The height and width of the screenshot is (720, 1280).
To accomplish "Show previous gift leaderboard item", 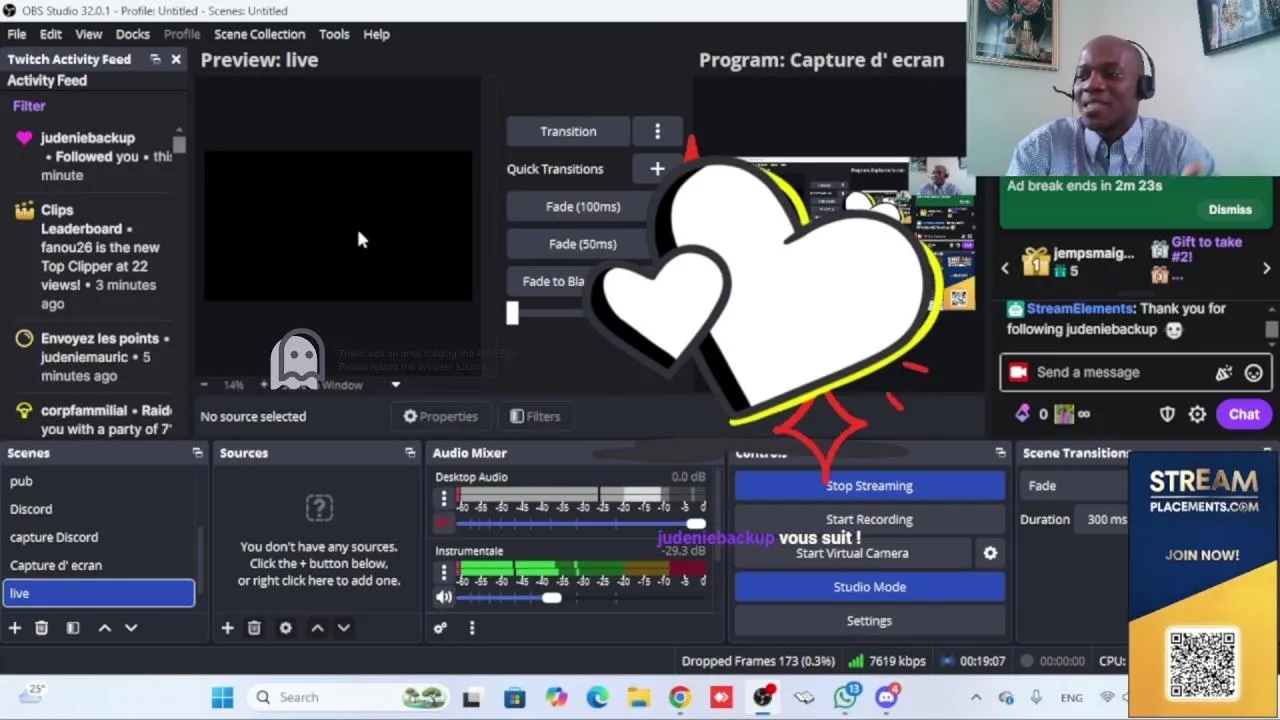I will pos(1005,268).
